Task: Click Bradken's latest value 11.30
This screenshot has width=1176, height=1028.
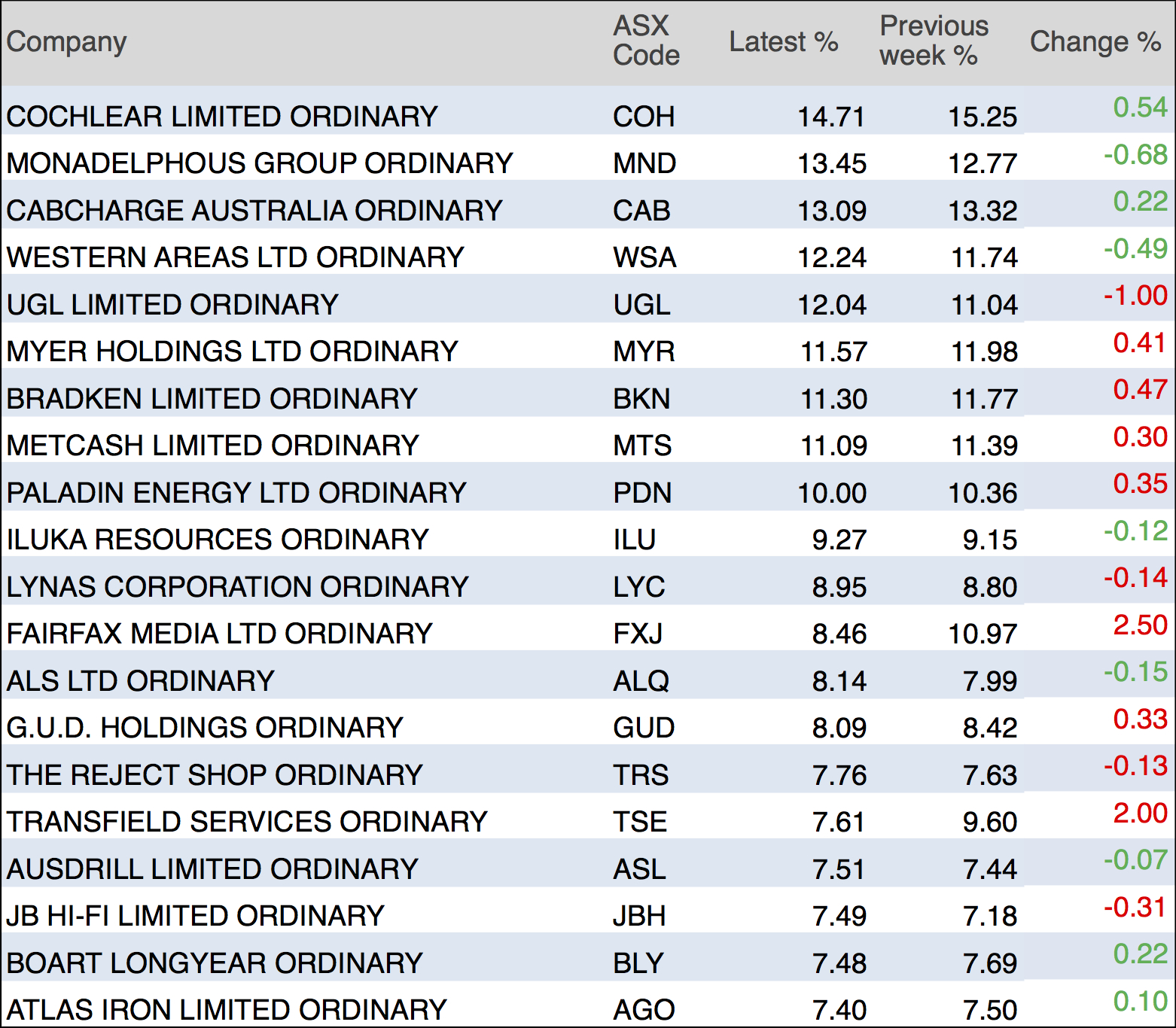Action: [833, 399]
